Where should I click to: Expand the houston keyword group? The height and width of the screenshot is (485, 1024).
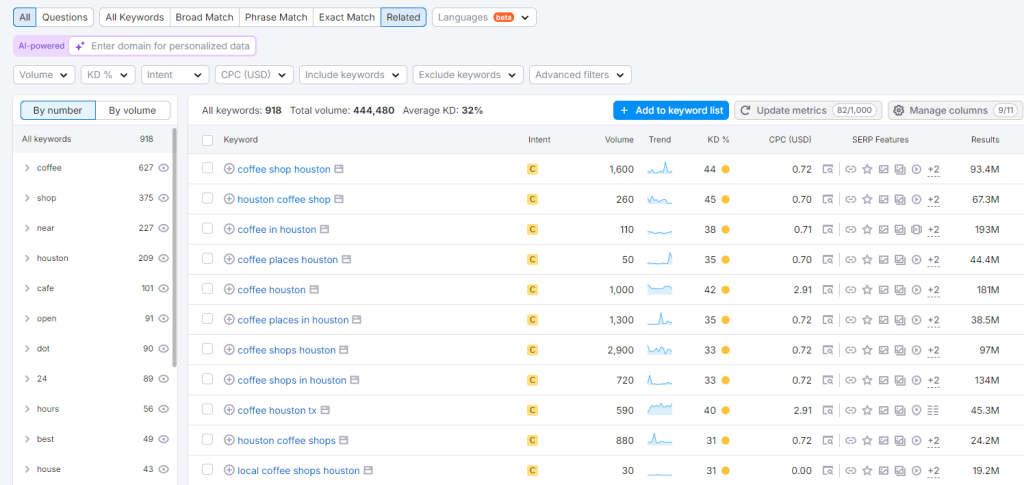tap(27, 258)
